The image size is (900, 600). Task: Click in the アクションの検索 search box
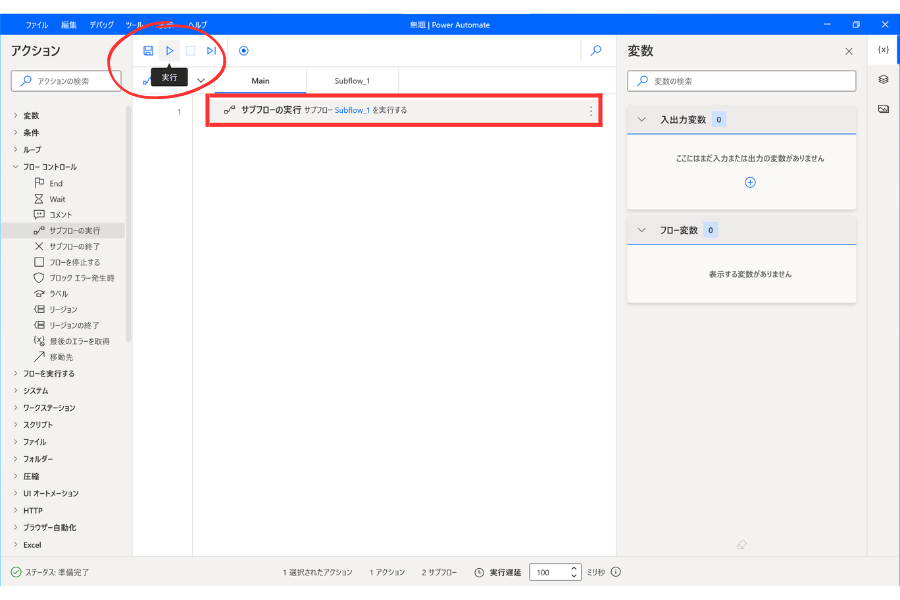pos(66,81)
